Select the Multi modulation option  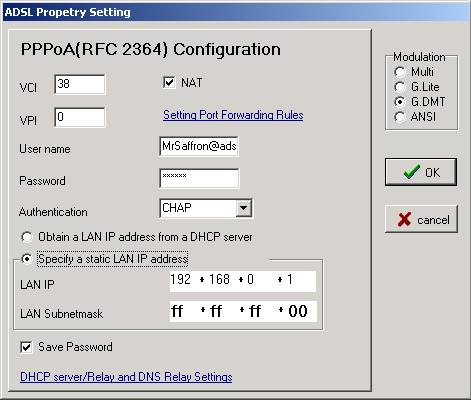click(x=399, y=72)
